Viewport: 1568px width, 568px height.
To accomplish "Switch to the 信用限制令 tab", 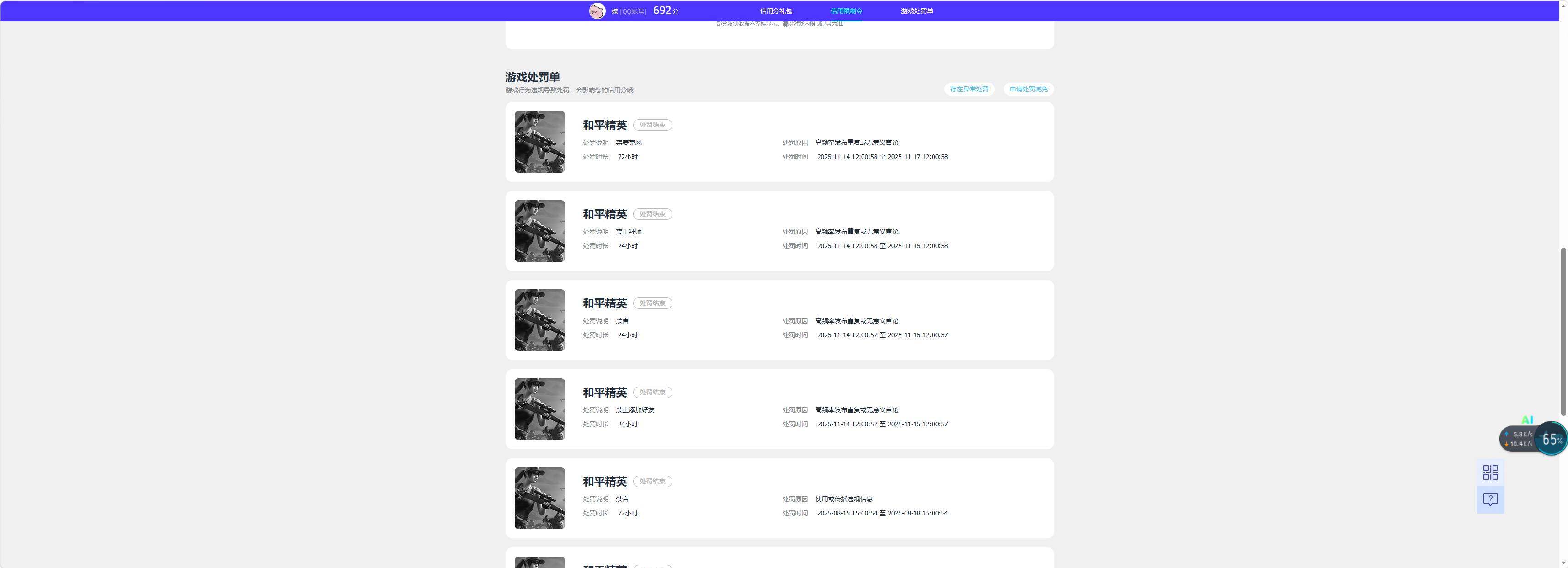I will click(846, 11).
